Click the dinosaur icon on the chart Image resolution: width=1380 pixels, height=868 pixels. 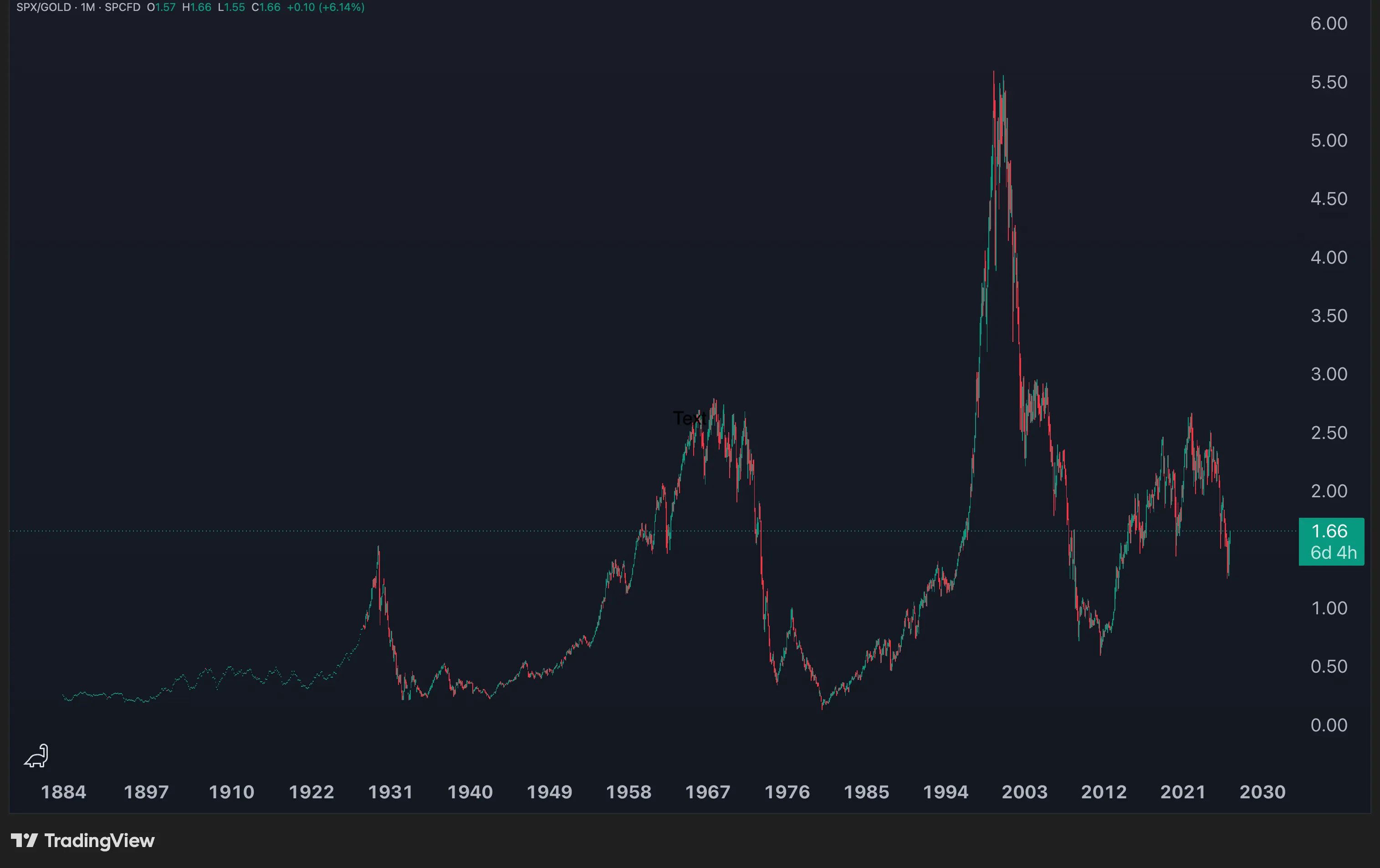37,756
